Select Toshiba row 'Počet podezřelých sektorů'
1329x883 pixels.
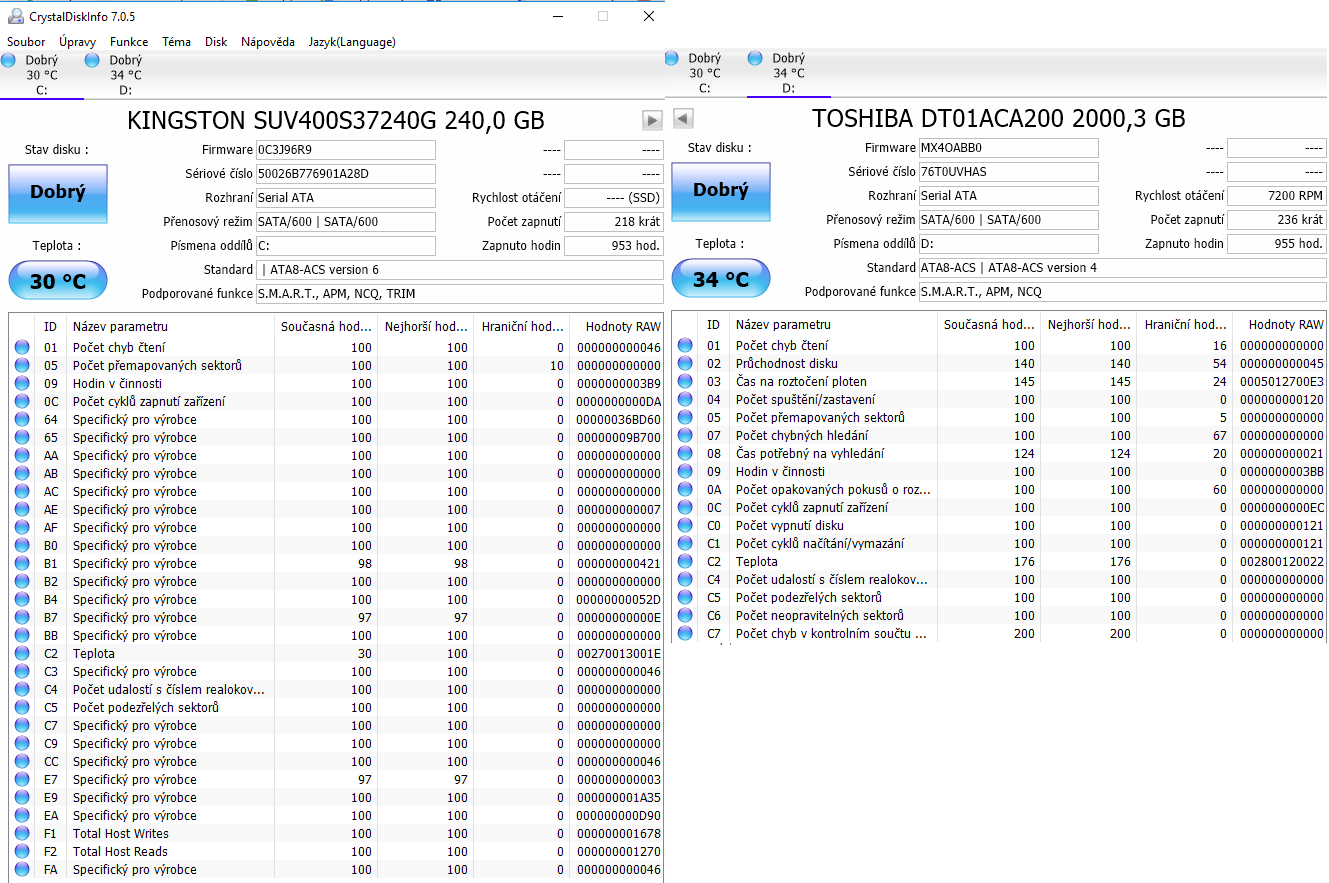(x=999, y=598)
